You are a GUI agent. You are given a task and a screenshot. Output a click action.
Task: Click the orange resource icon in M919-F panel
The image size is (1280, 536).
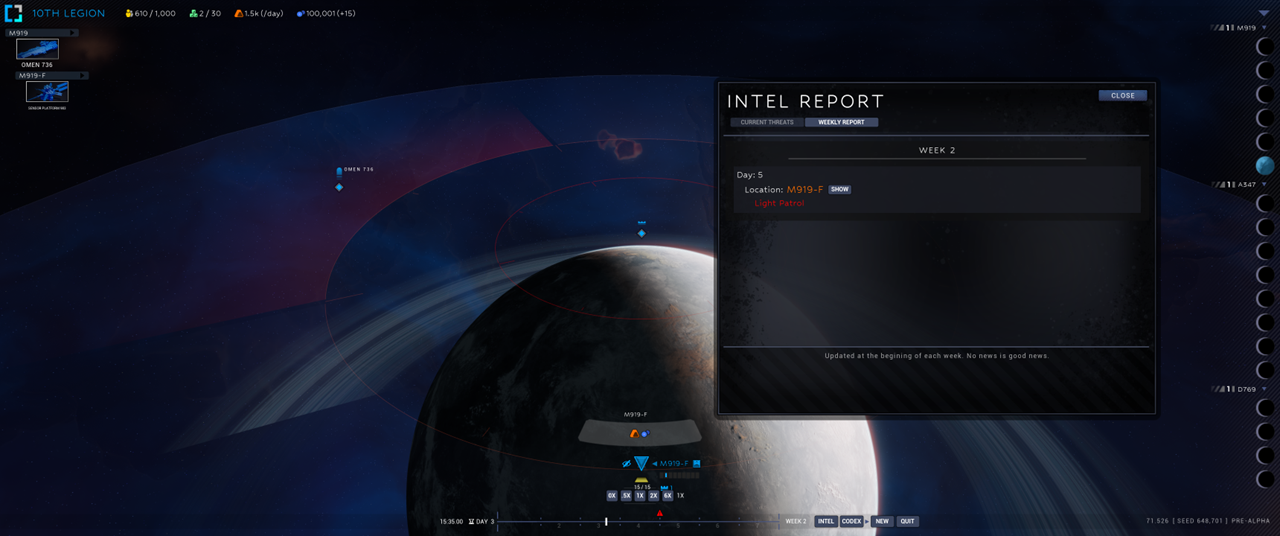tap(634, 433)
